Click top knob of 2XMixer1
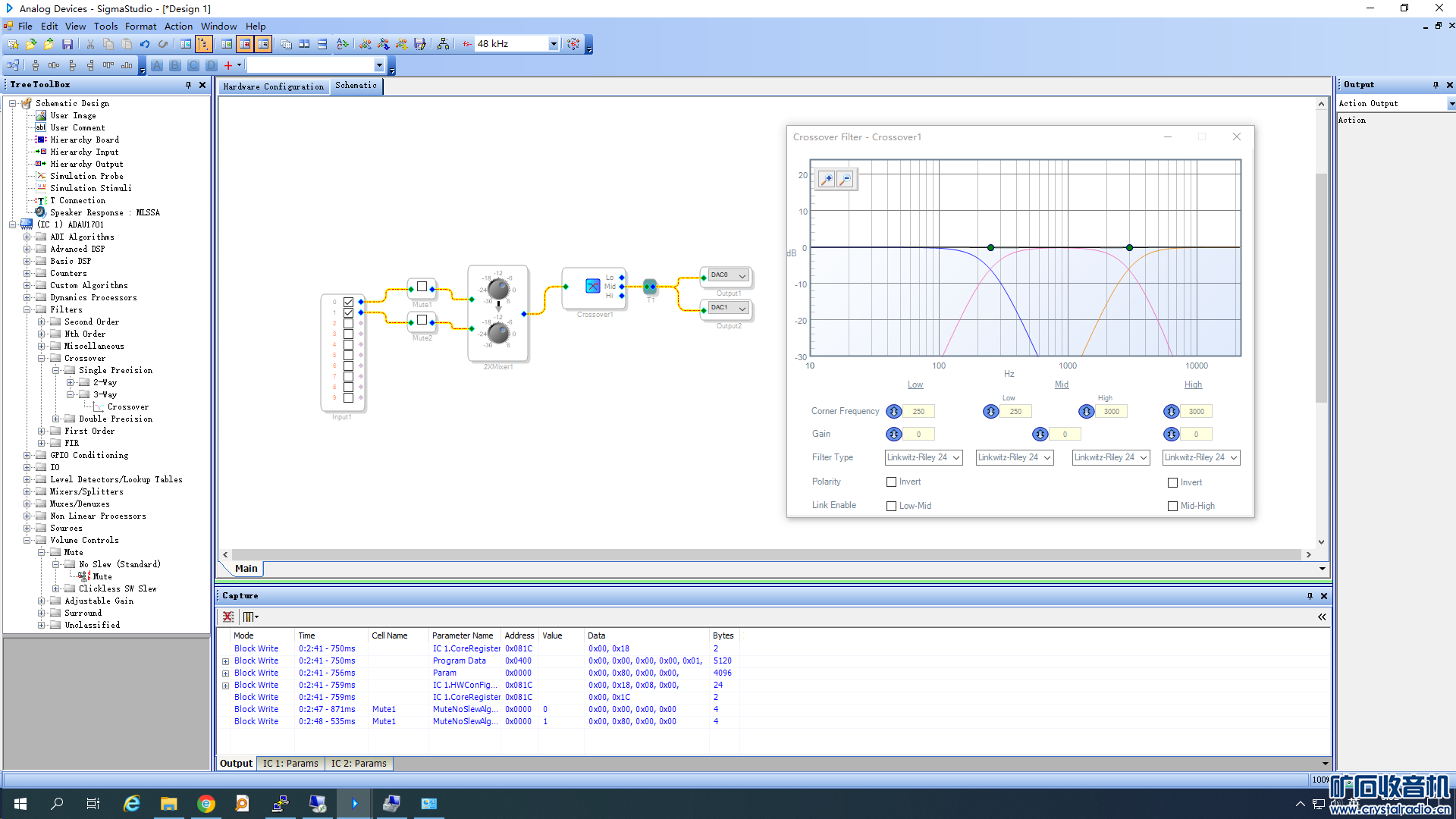The width and height of the screenshot is (1456, 819). [498, 289]
